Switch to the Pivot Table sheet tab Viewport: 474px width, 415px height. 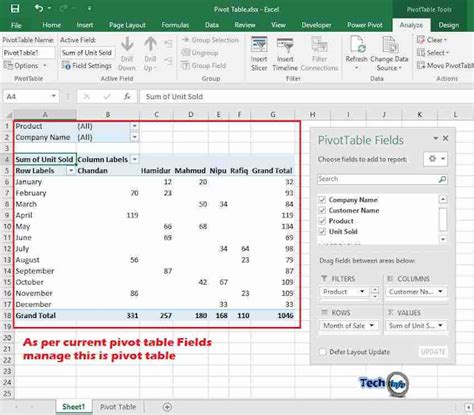(118, 407)
